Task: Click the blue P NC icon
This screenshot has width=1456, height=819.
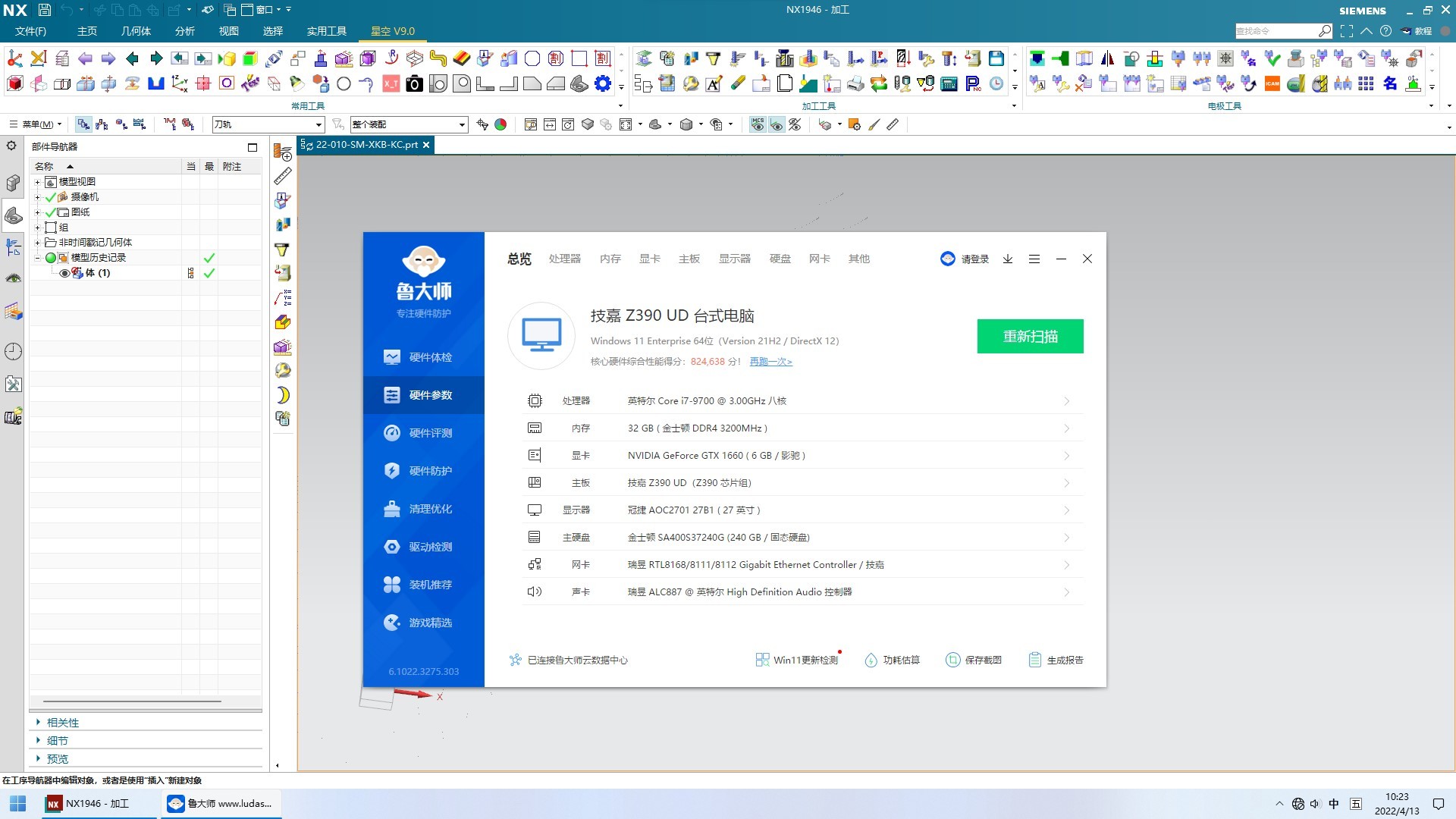Action: (973, 83)
